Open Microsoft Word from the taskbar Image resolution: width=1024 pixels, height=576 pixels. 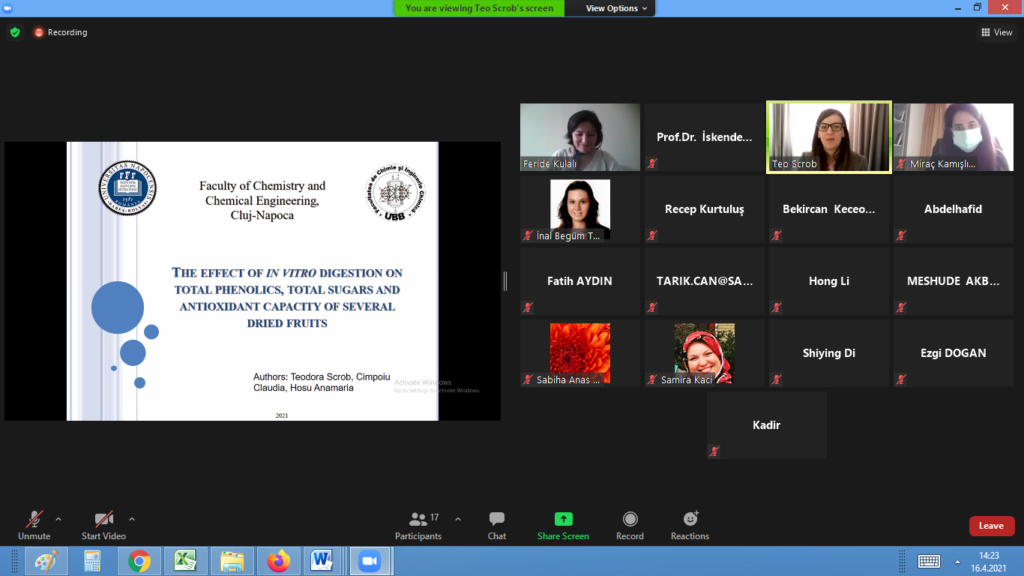click(x=322, y=561)
